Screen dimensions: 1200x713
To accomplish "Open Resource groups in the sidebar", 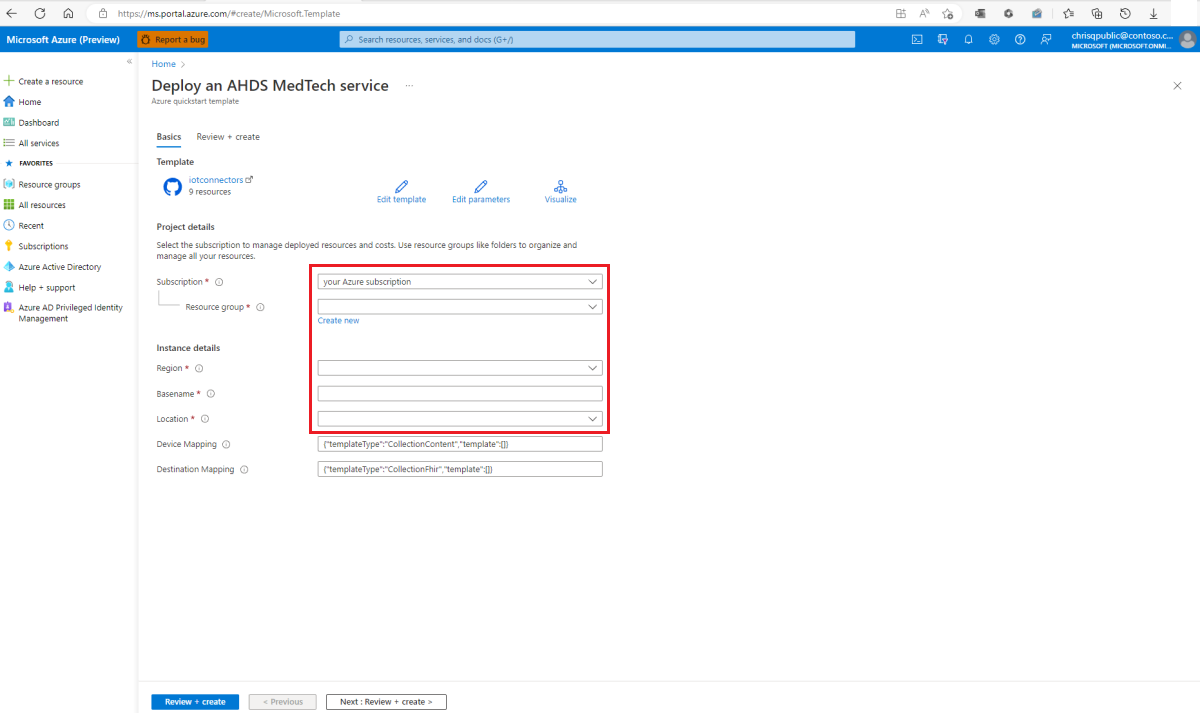I will coord(49,184).
